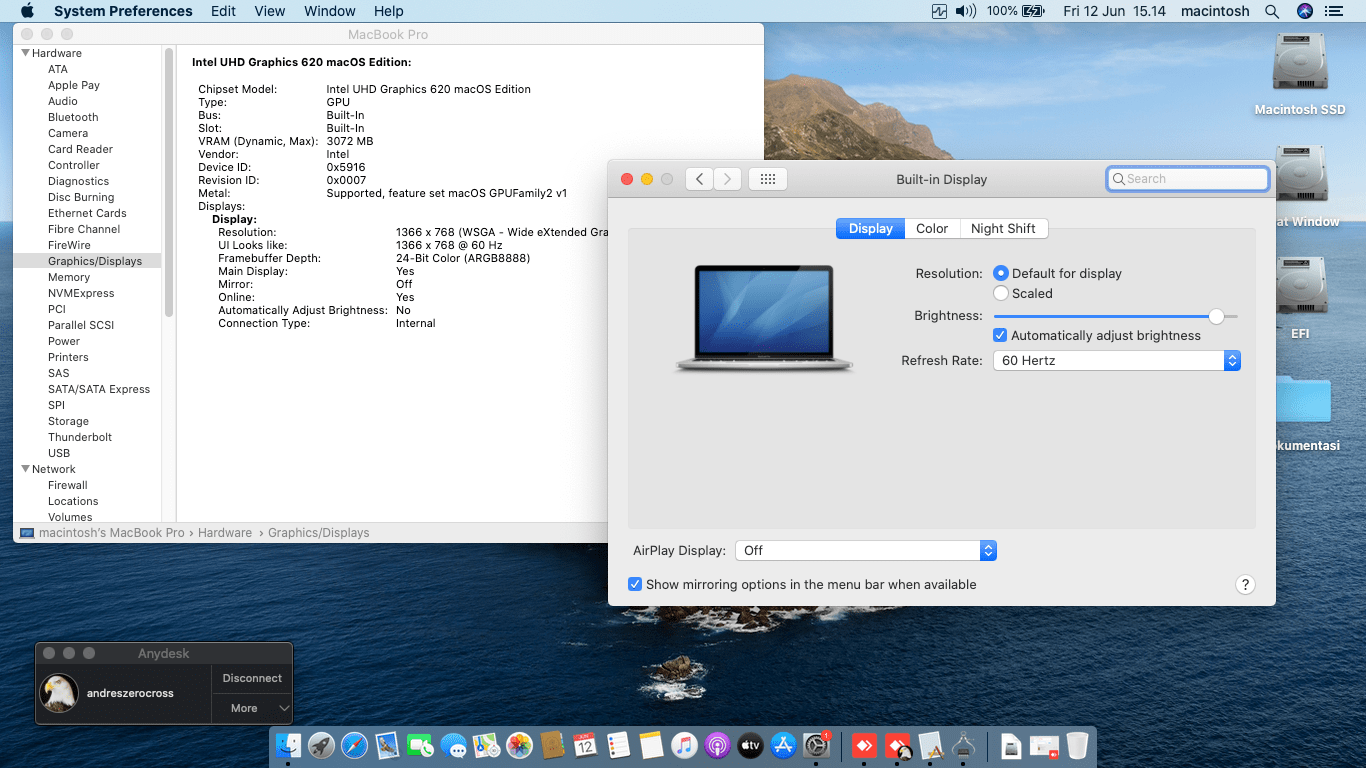This screenshot has height=768, width=1366.
Task: Click the help question mark button
Action: coord(1245,584)
